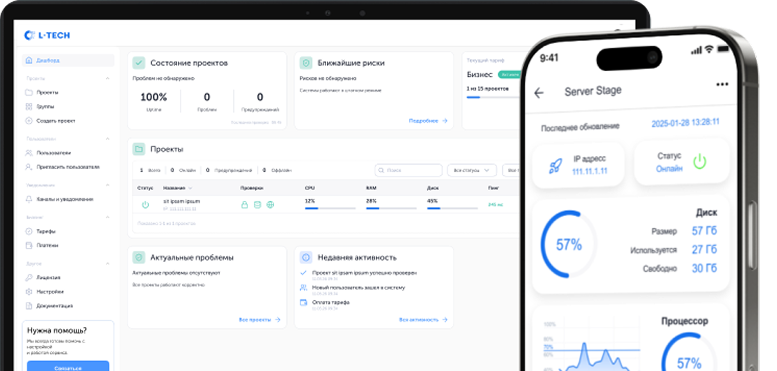The width and height of the screenshot is (777, 371).
Task: Tap the disk 57% circular gauge
Action: [568, 244]
